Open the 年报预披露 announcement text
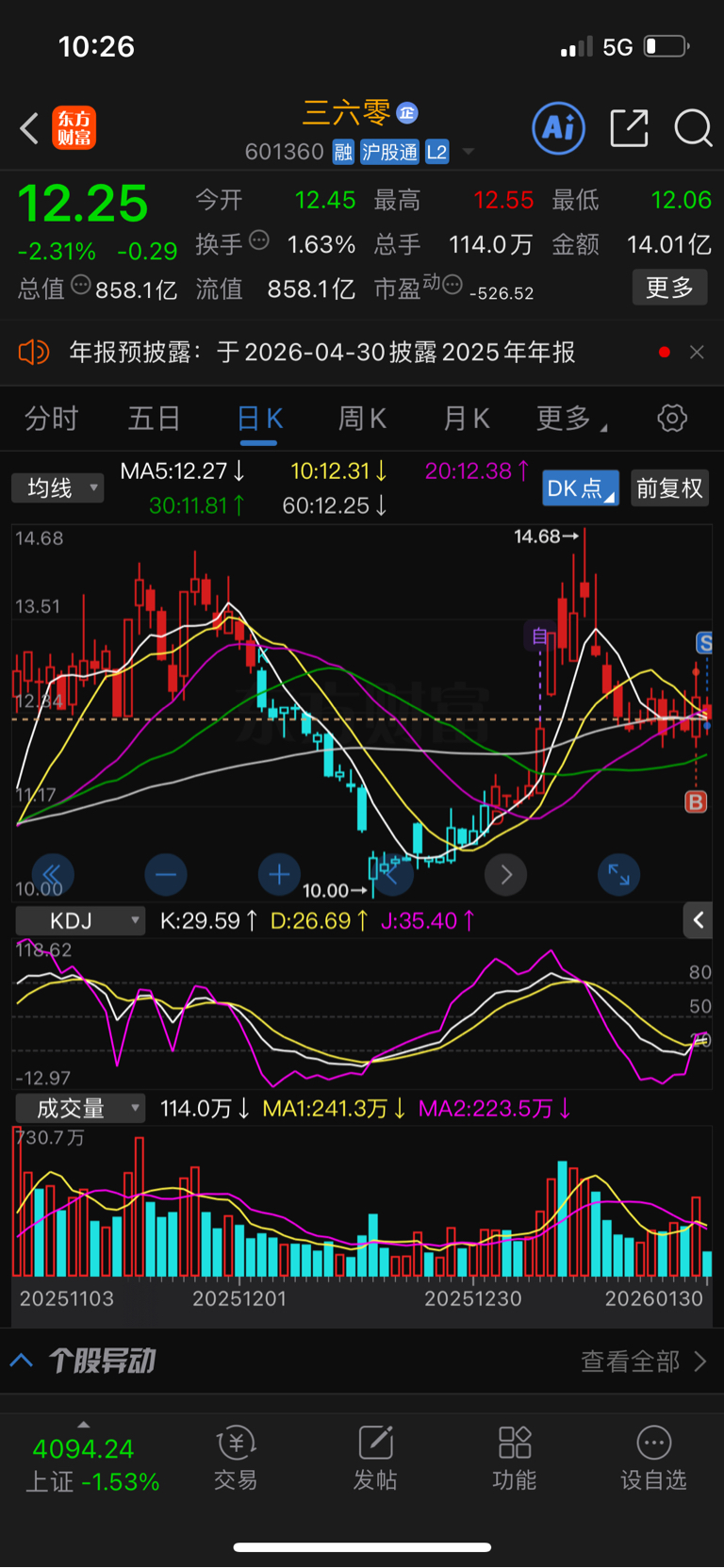This screenshot has width=724, height=1568. tap(322, 353)
